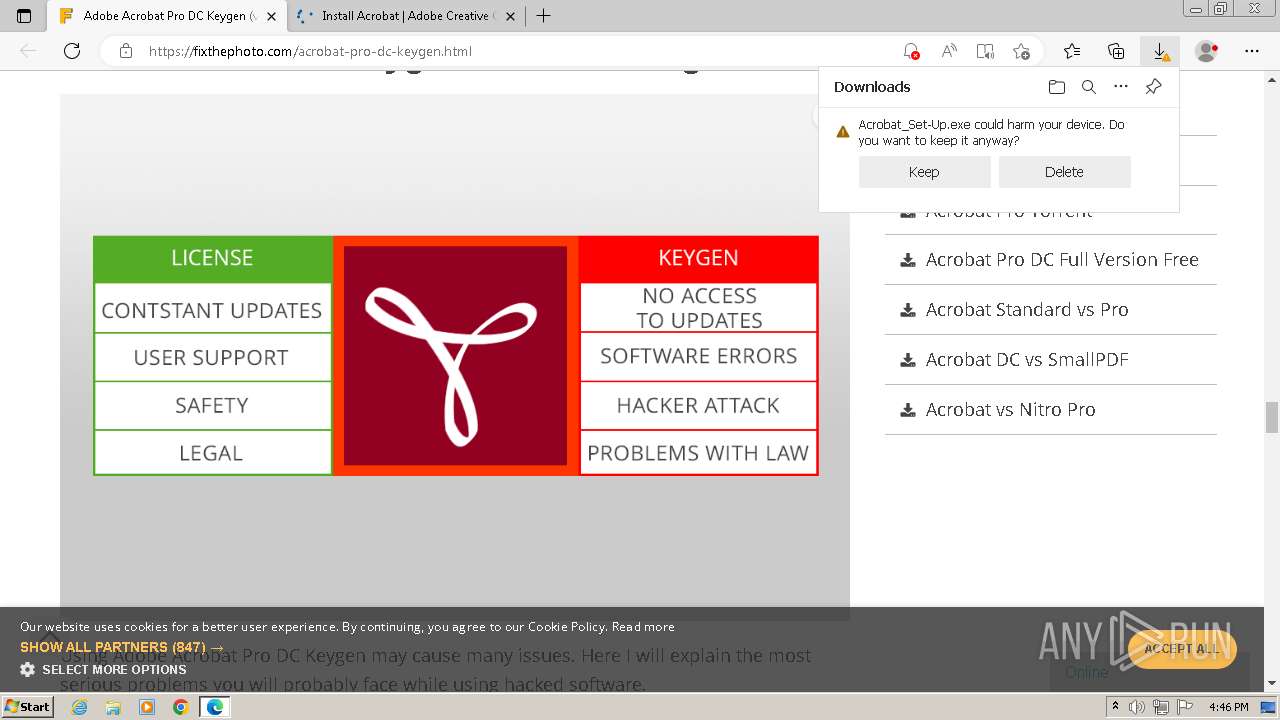Screen dimensions: 1280x720
Task: Open Acrobat Standard vs Pro link
Action: coord(1027,310)
